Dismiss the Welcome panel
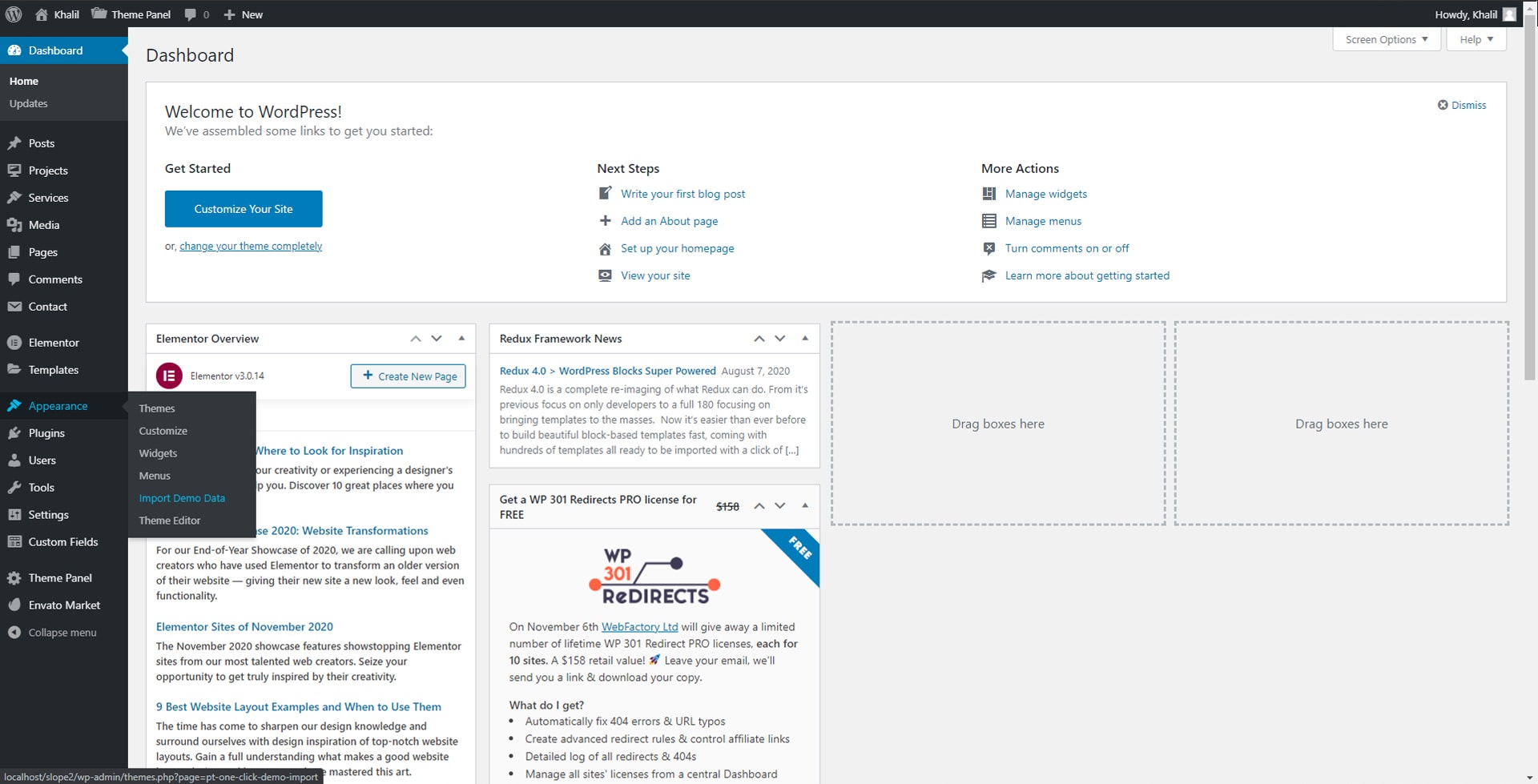This screenshot has width=1538, height=784. [1462, 105]
